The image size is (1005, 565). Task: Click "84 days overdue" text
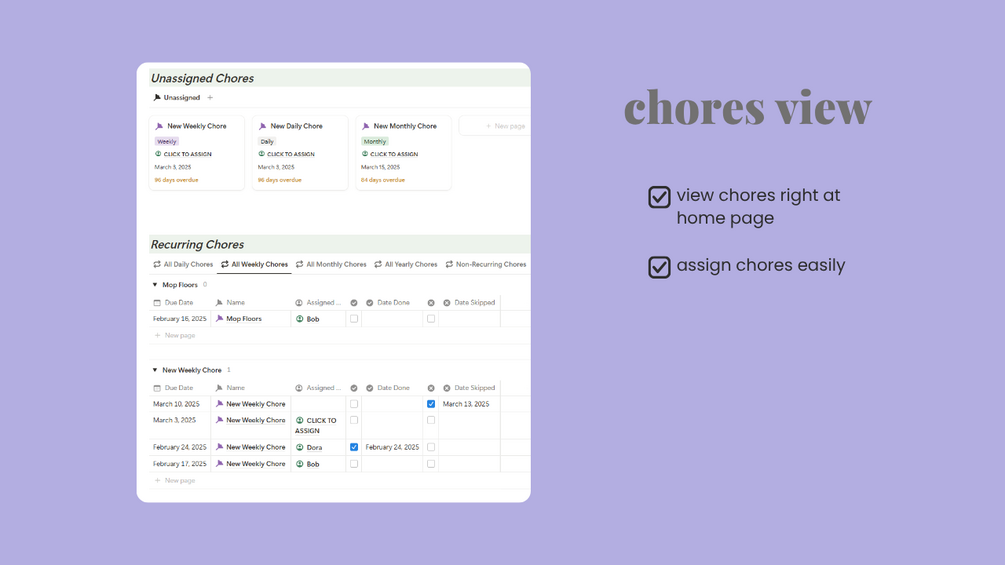tap(383, 180)
